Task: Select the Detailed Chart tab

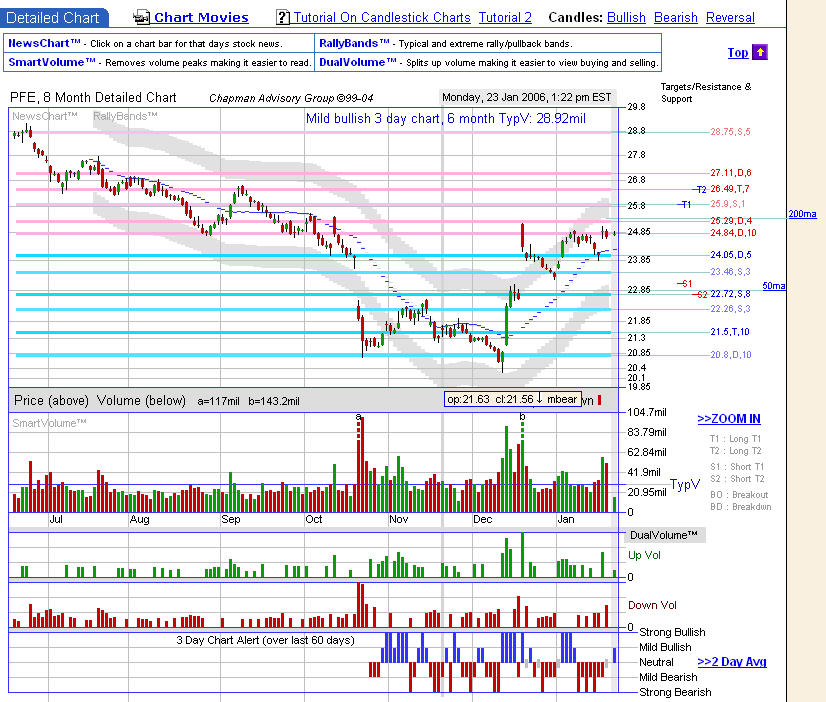Action: click(x=53, y=18)
